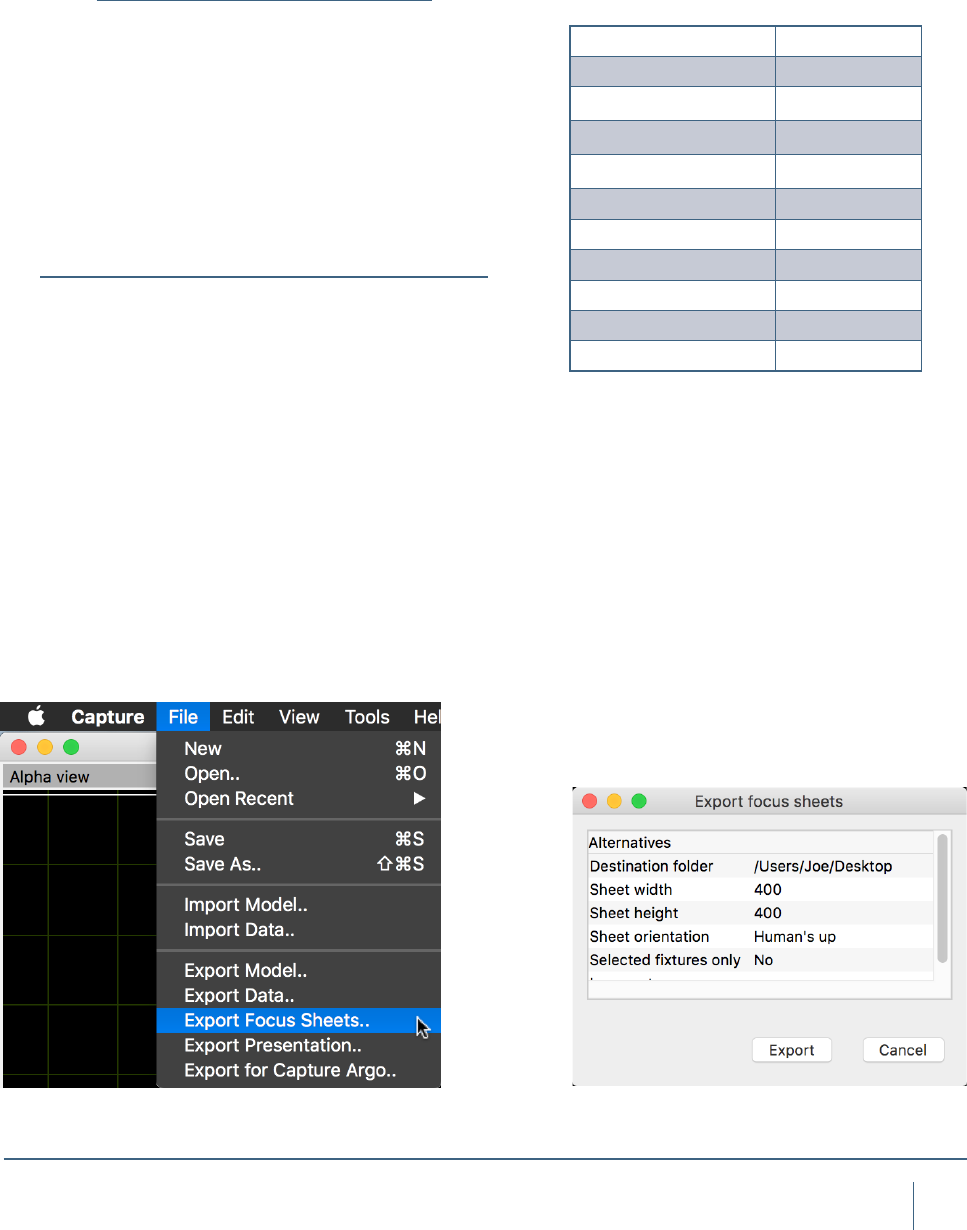The image size is (967, 1230).
Task: Select Save As.. in the File menu
Action: (299, 864)
